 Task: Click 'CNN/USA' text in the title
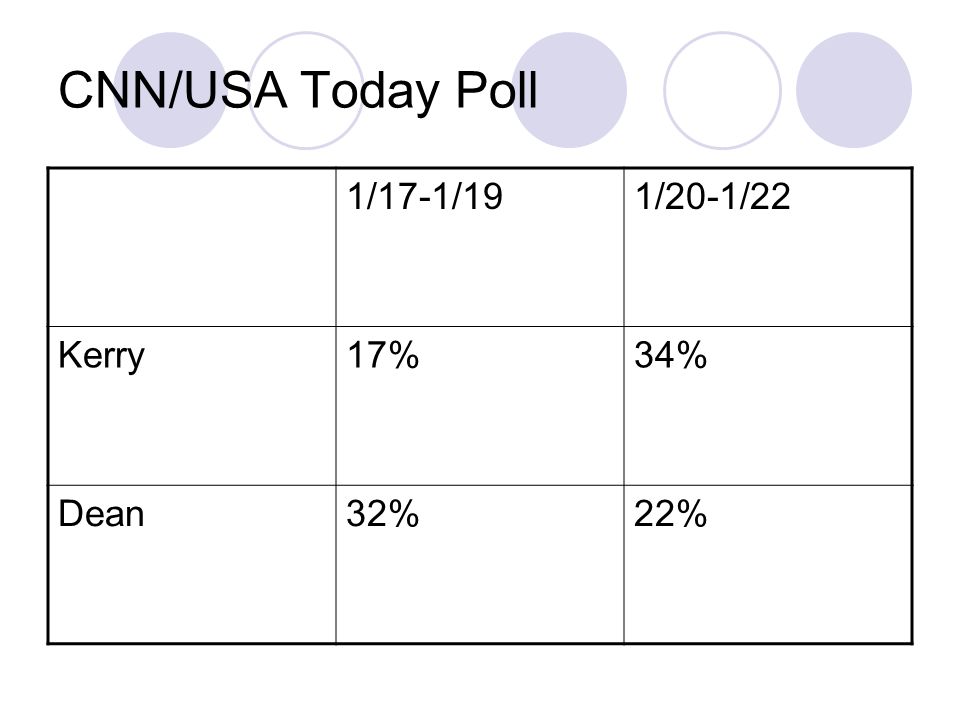(x=173, y=89)
